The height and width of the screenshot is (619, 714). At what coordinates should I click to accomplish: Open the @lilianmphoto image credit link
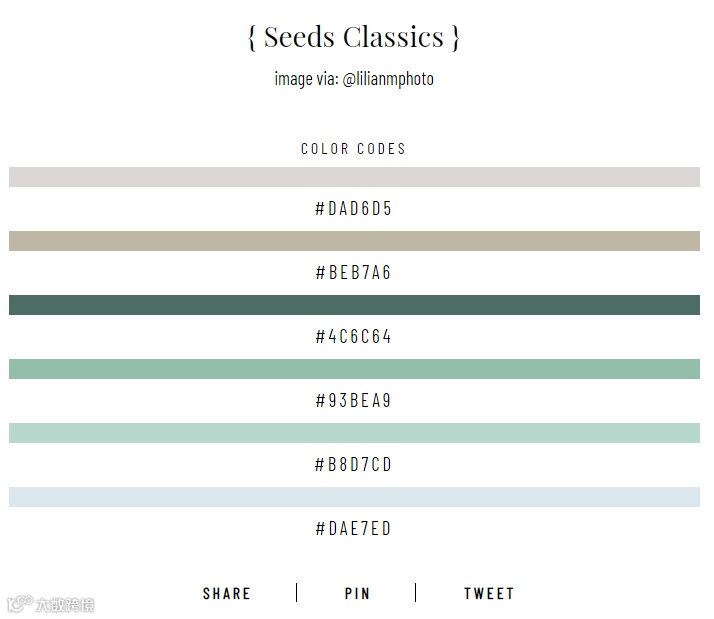point(388,79)
